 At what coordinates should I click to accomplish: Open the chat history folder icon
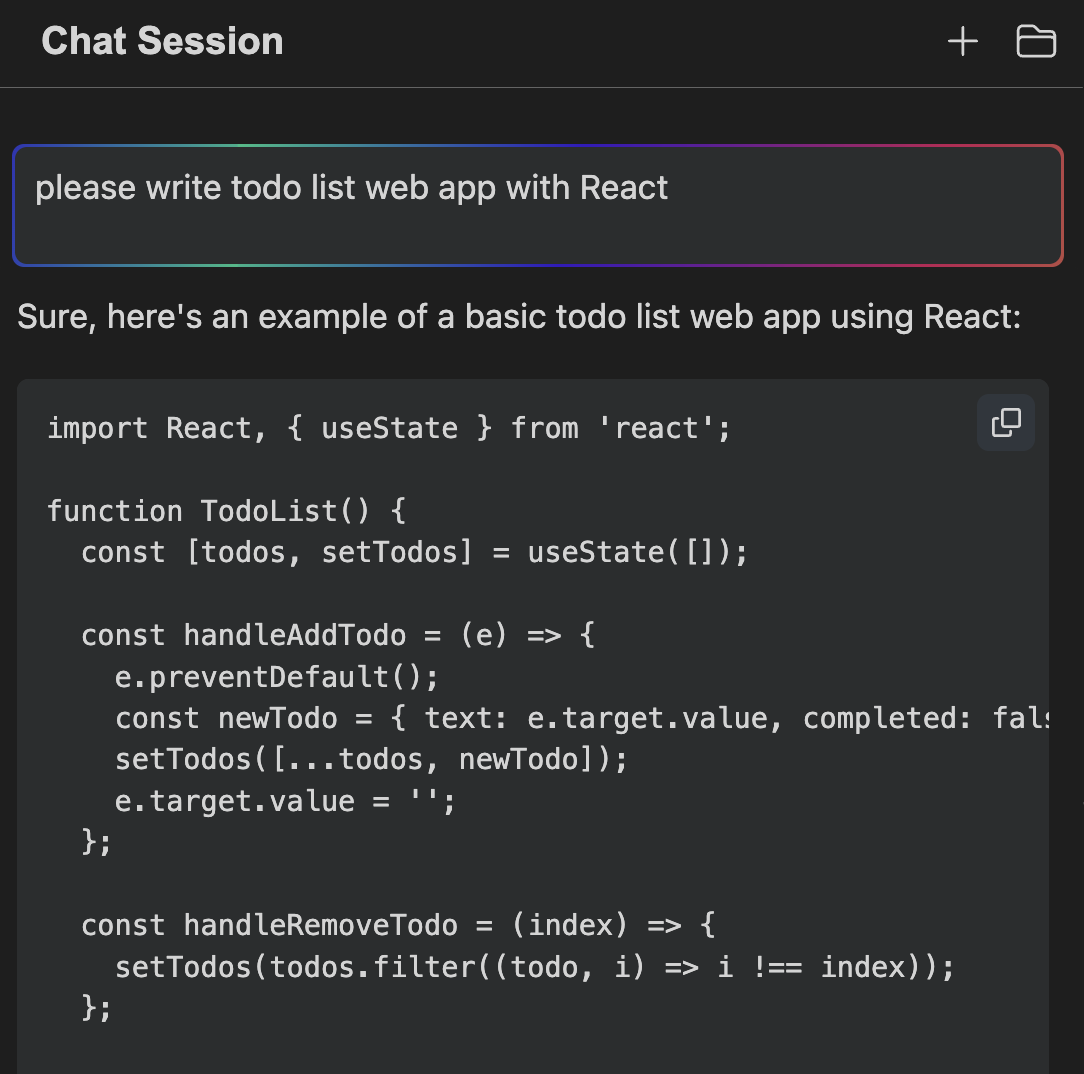tap(1036, 42)
